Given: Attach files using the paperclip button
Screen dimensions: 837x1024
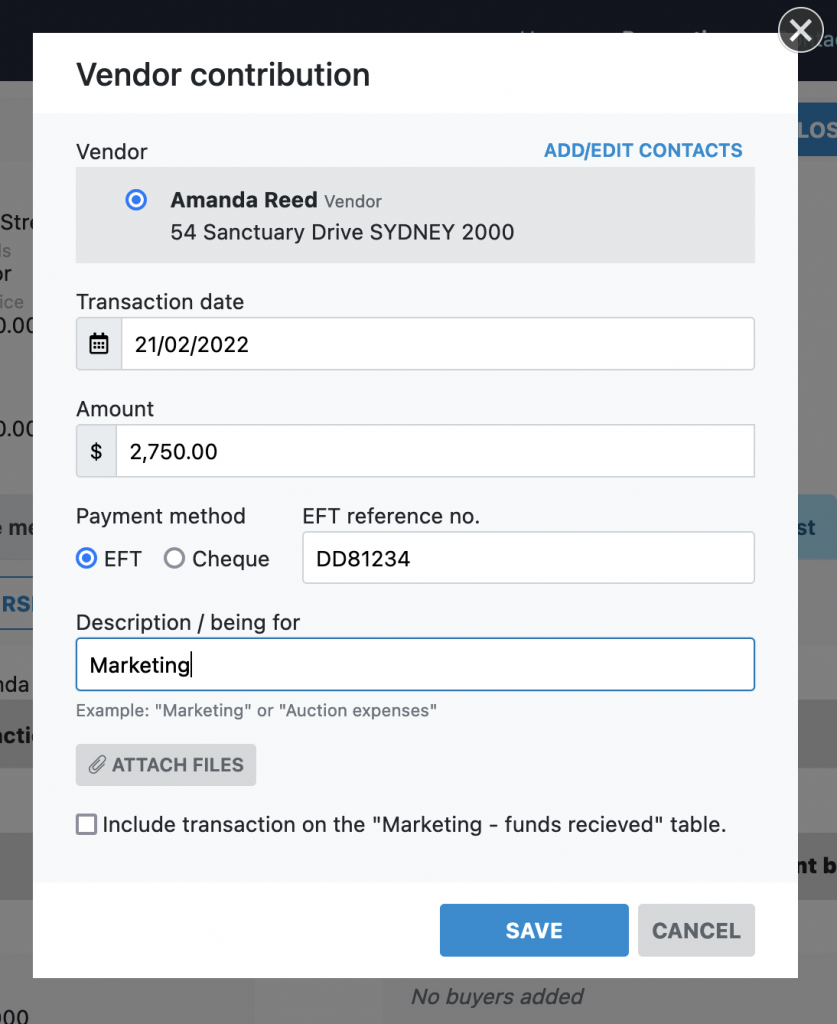Looking at the screenshot, I should pos(166,765).
